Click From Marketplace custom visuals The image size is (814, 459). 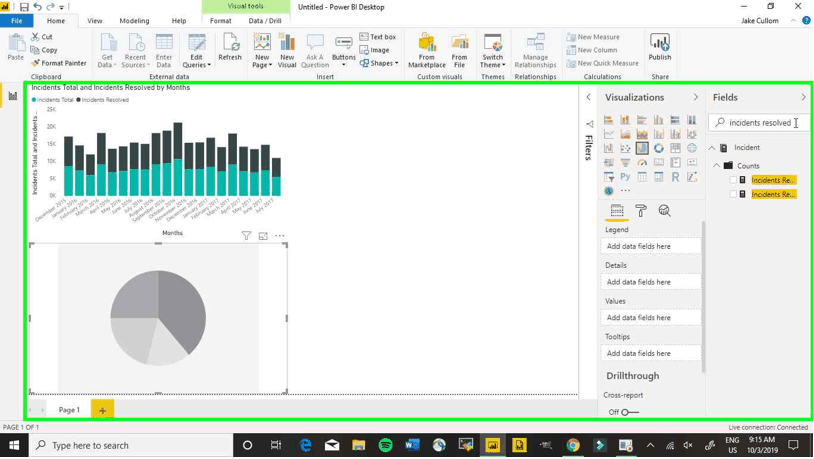(427, 51)
